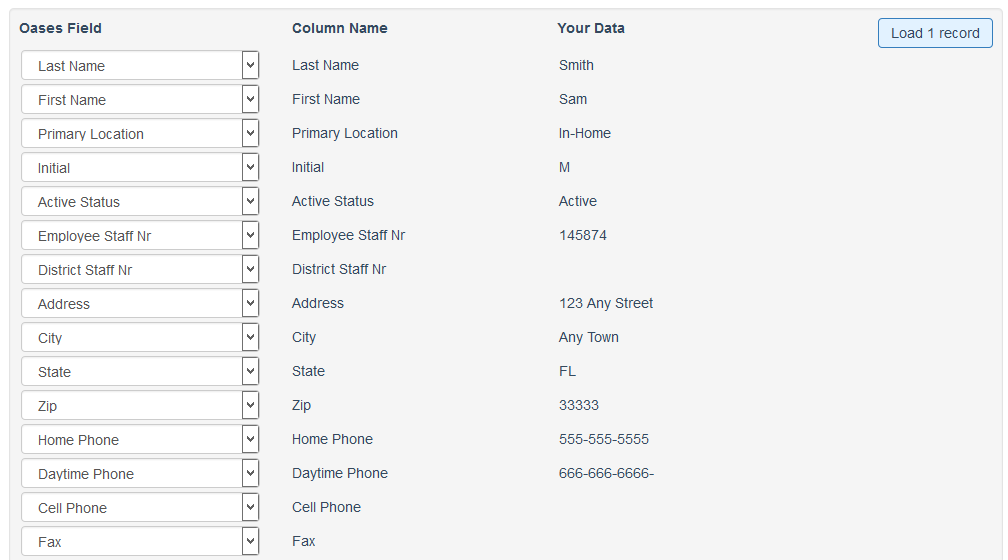Open the State field dropdown
The width and height of the screenshot is (1008, 560).
(x=140, y=372)
